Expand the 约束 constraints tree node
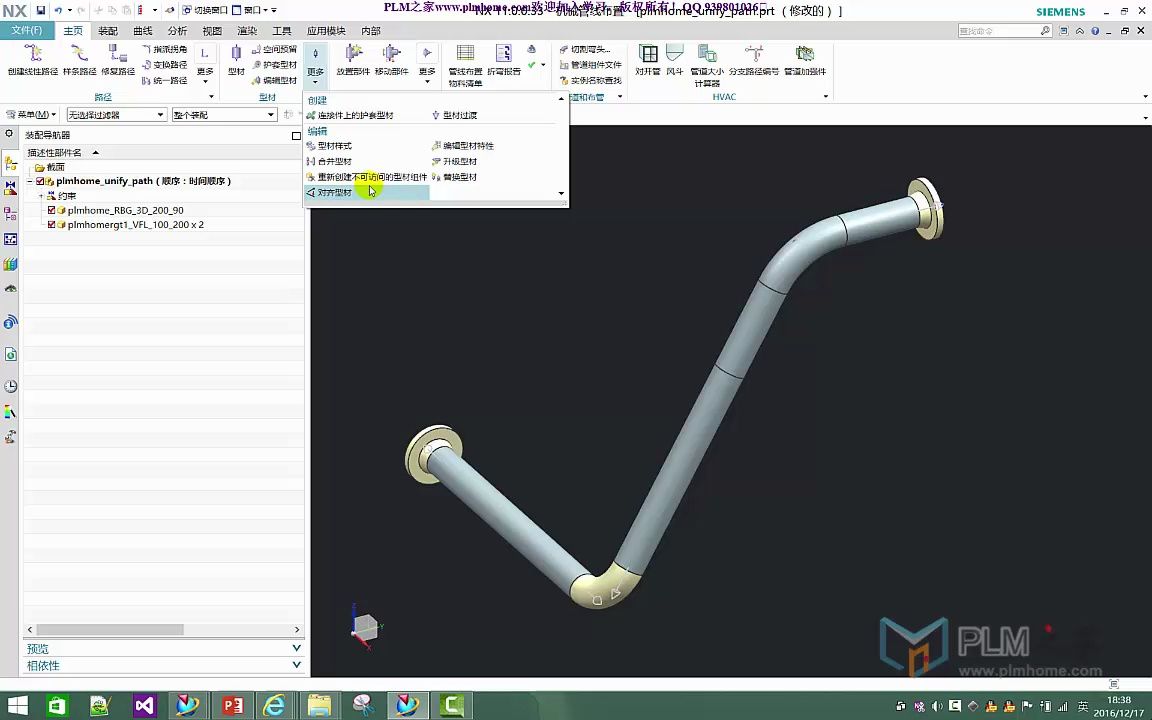Image resolution: width=1152 pixels, height=720 pixels. coord(40,196)
